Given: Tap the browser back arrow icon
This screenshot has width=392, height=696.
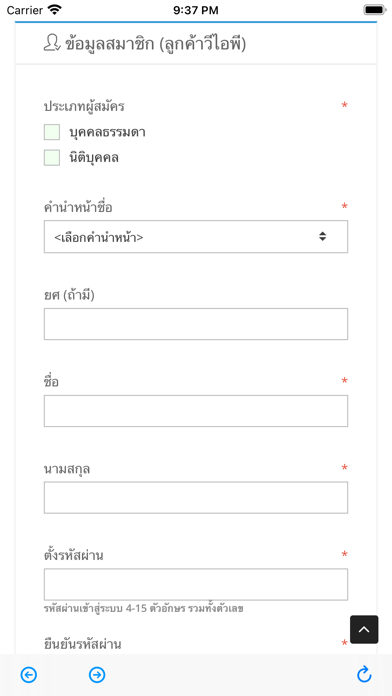Looking at the screenshot, I should 28,675.
